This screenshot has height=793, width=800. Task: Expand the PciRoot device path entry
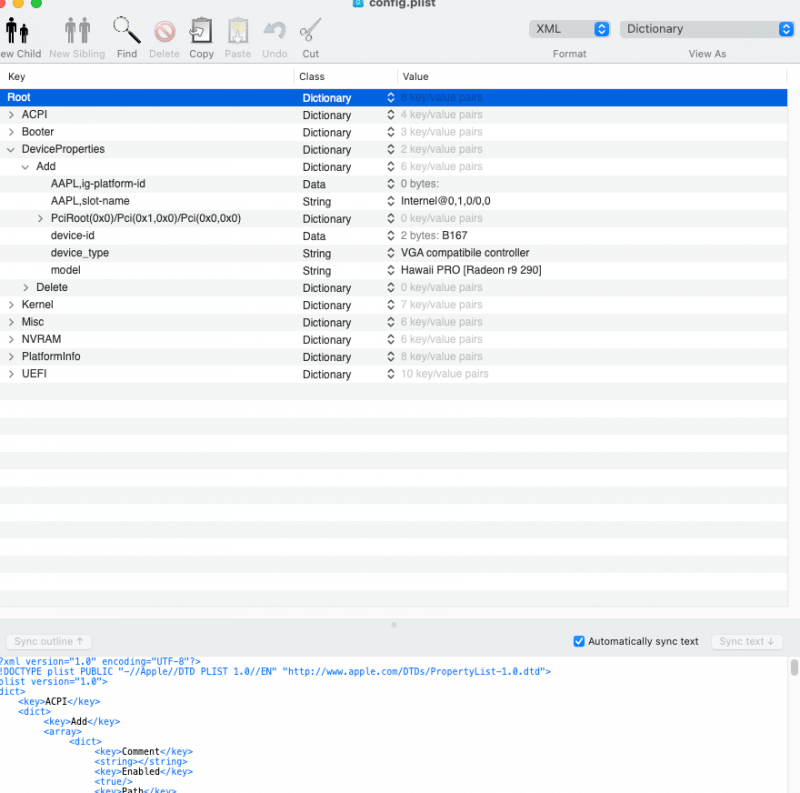point(41,218)
